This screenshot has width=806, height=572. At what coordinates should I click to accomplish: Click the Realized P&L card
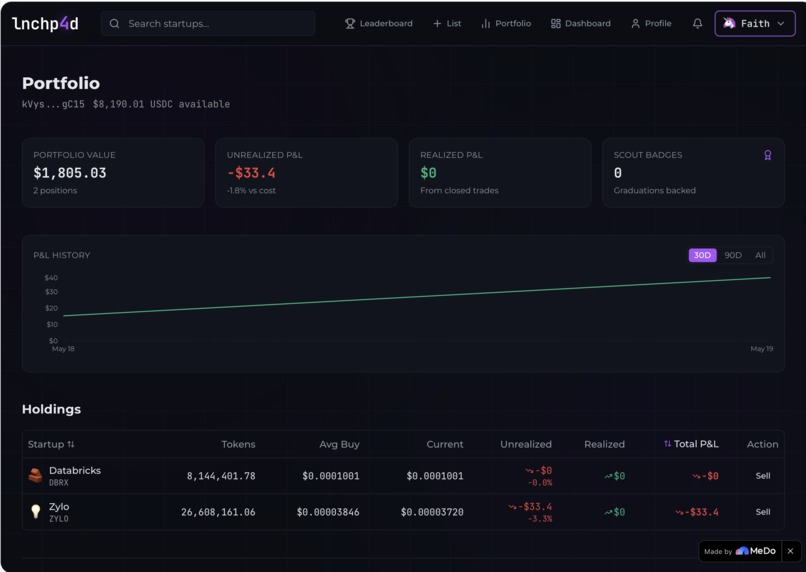point(500,173)
